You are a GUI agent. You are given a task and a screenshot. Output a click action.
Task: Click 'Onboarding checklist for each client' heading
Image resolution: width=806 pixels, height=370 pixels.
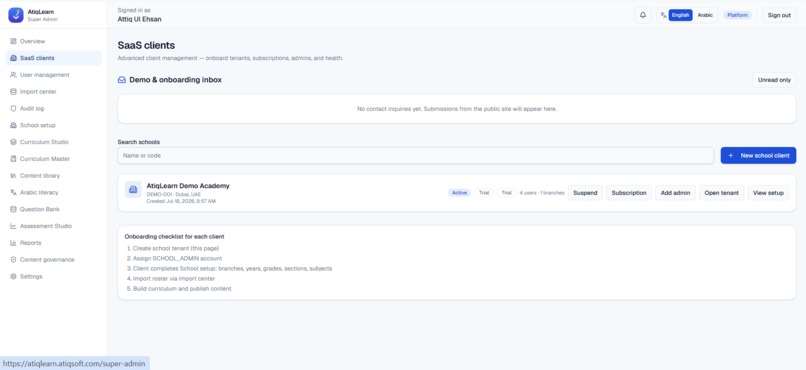(x=174, y=237)
